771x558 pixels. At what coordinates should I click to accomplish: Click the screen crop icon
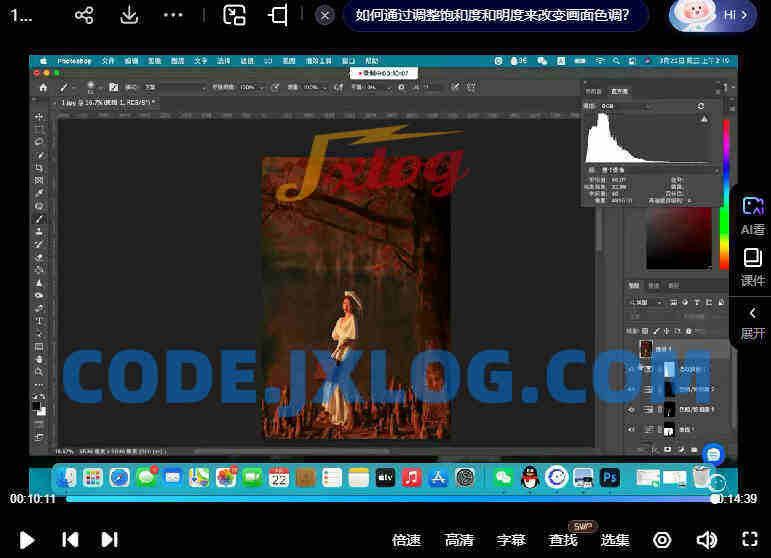click(x=278, y=15)
